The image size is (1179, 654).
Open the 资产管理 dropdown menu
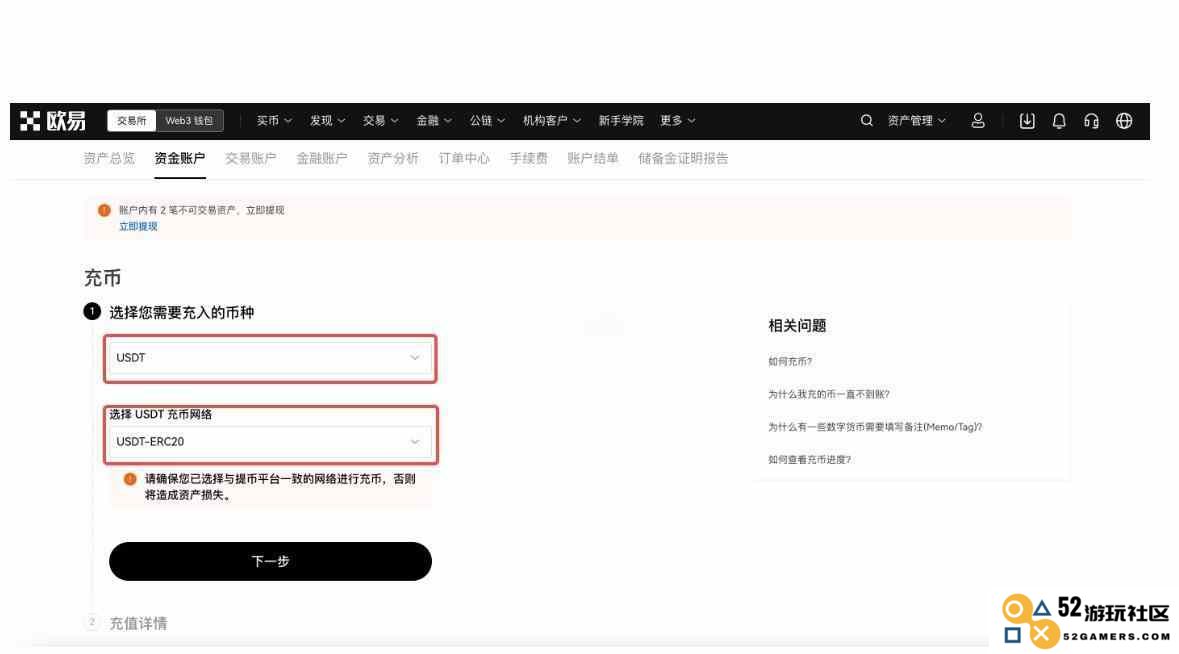917,120
